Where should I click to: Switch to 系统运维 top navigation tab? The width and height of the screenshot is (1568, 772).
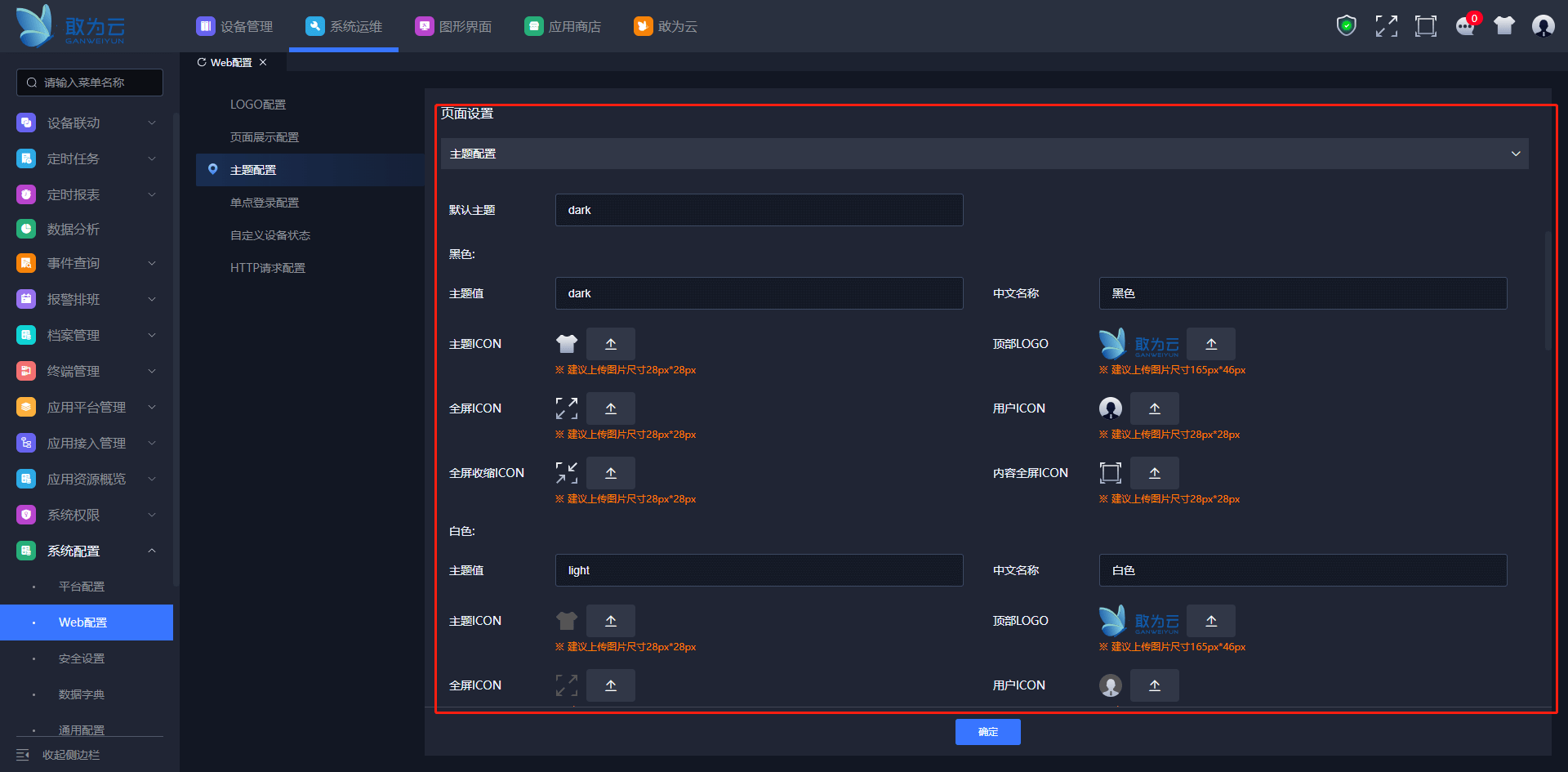344,26
